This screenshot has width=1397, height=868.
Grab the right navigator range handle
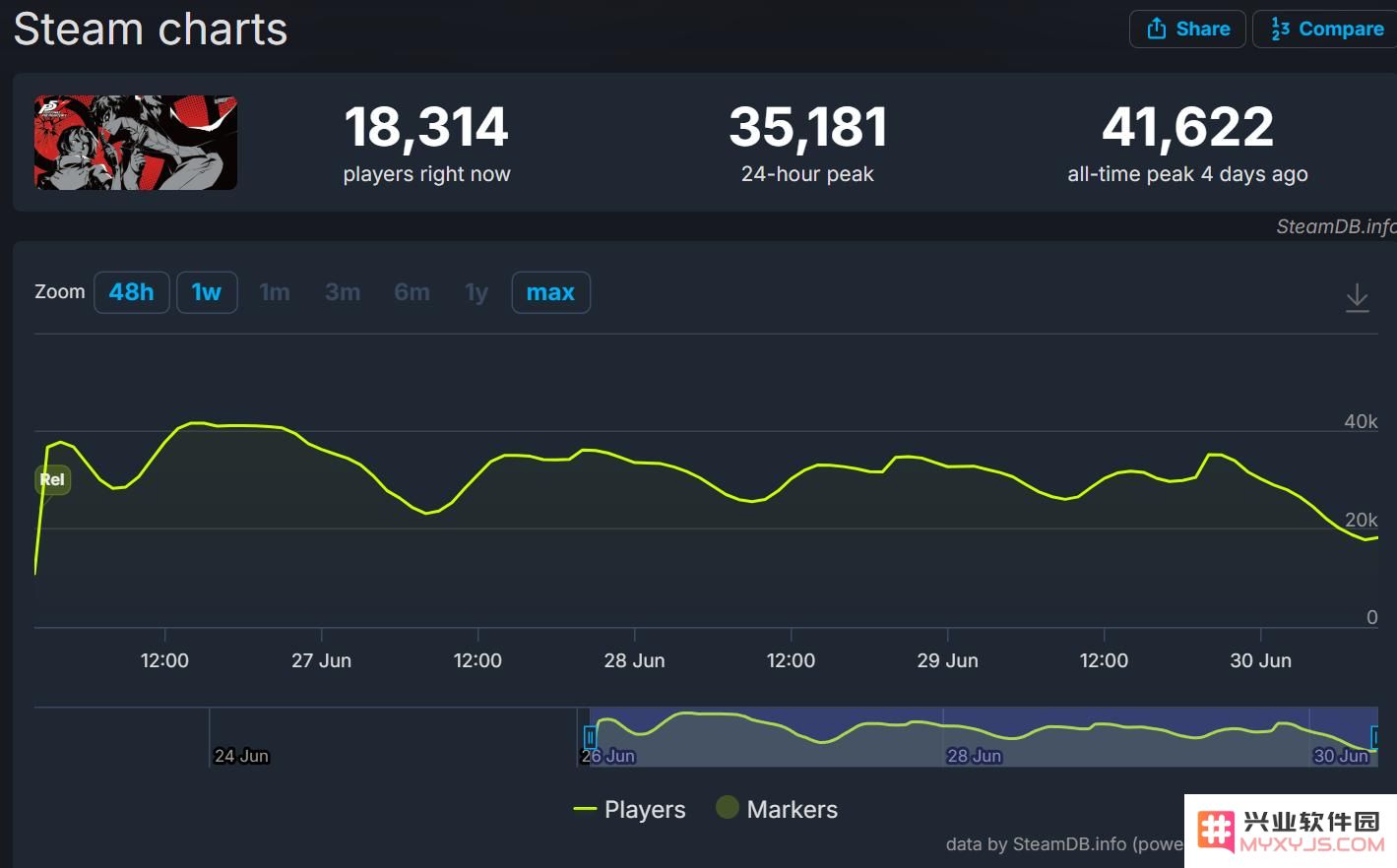tap(1375, 736)
